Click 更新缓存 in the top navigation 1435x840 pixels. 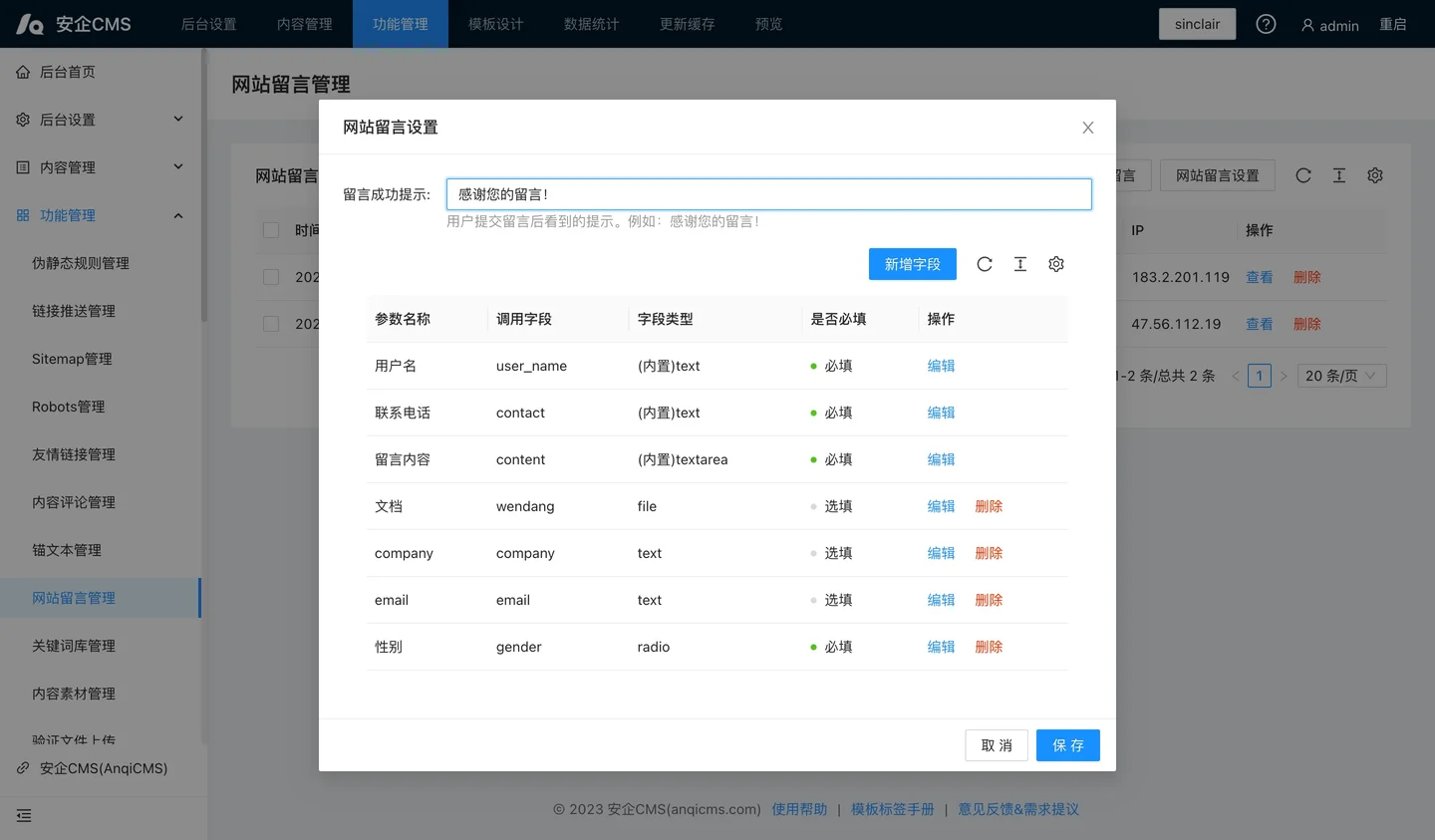click(x=688, y=24)
